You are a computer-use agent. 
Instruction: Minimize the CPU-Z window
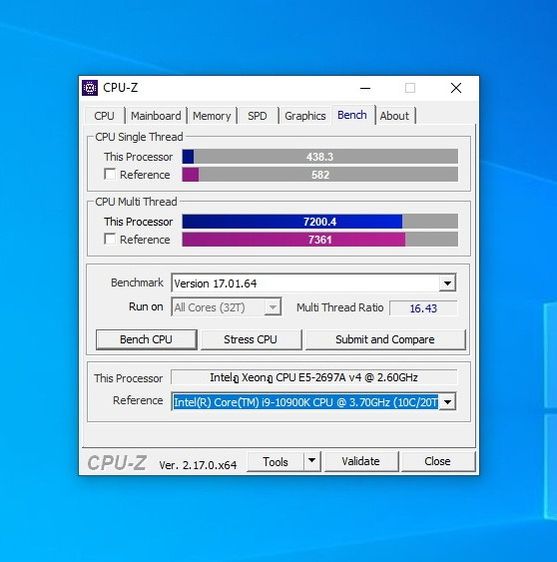(x=365, y=88)
